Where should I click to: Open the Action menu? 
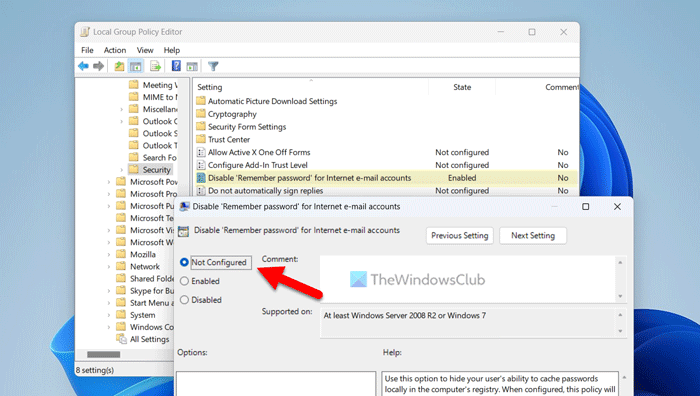click(115, 50)
